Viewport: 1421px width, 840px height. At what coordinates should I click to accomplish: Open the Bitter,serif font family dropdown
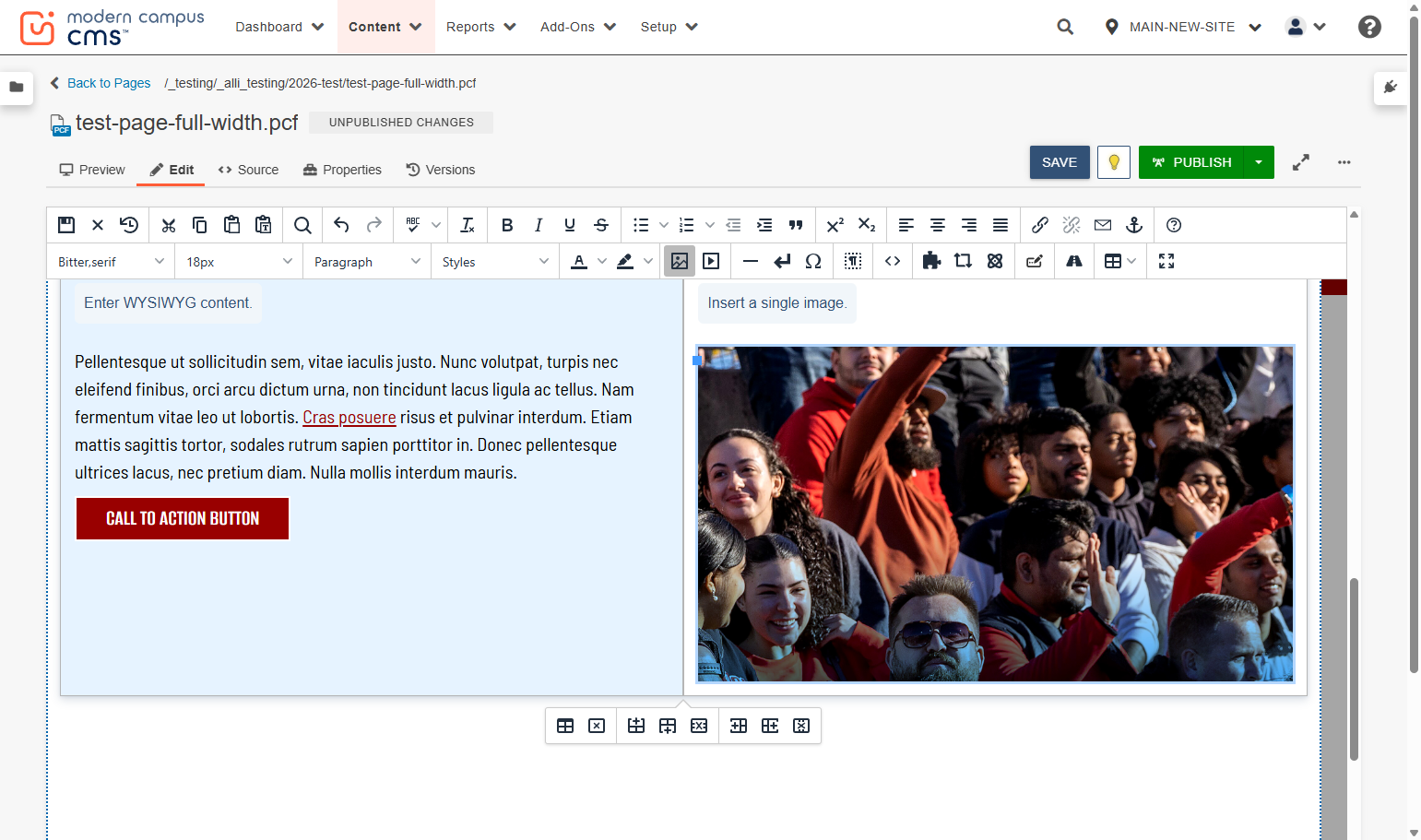coord(111,262)
